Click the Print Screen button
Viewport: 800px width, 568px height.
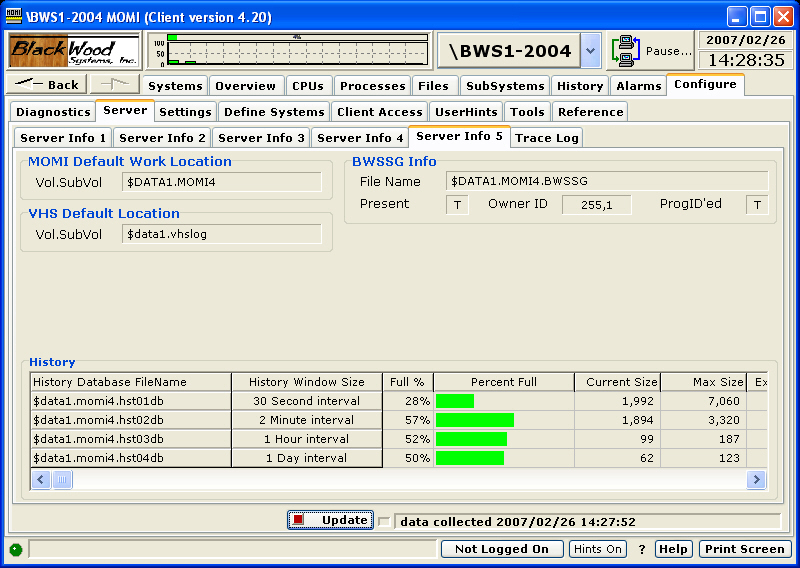point(744,549)
